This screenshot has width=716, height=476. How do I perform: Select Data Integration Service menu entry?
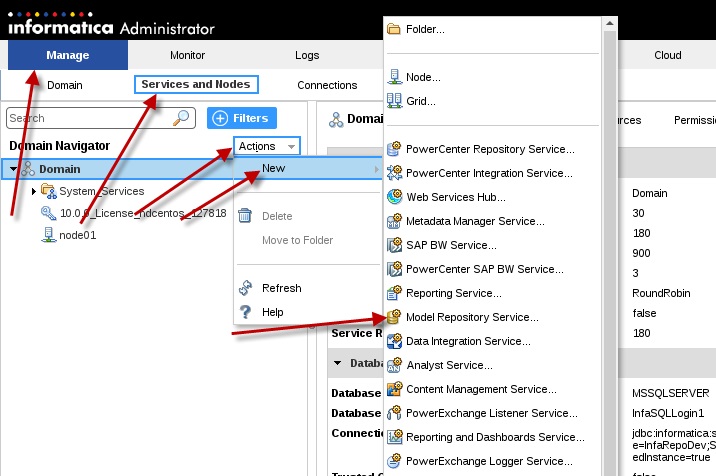coord(468,341)
